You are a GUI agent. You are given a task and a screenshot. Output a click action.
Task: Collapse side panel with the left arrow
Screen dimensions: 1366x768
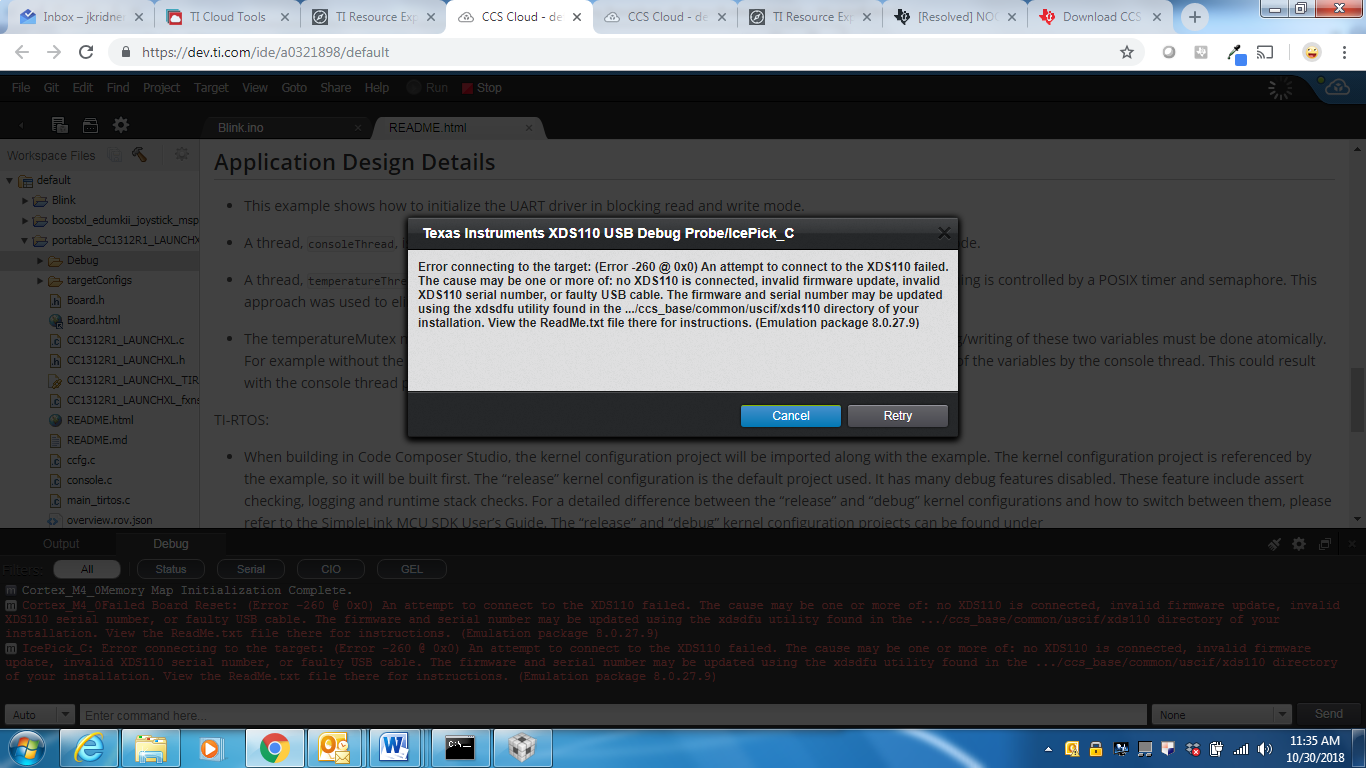point(22,126)
